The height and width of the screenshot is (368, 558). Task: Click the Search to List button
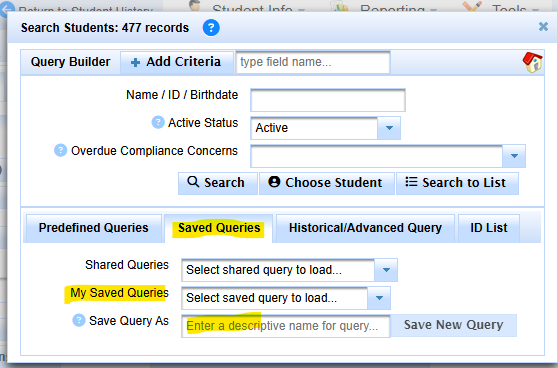457,183
